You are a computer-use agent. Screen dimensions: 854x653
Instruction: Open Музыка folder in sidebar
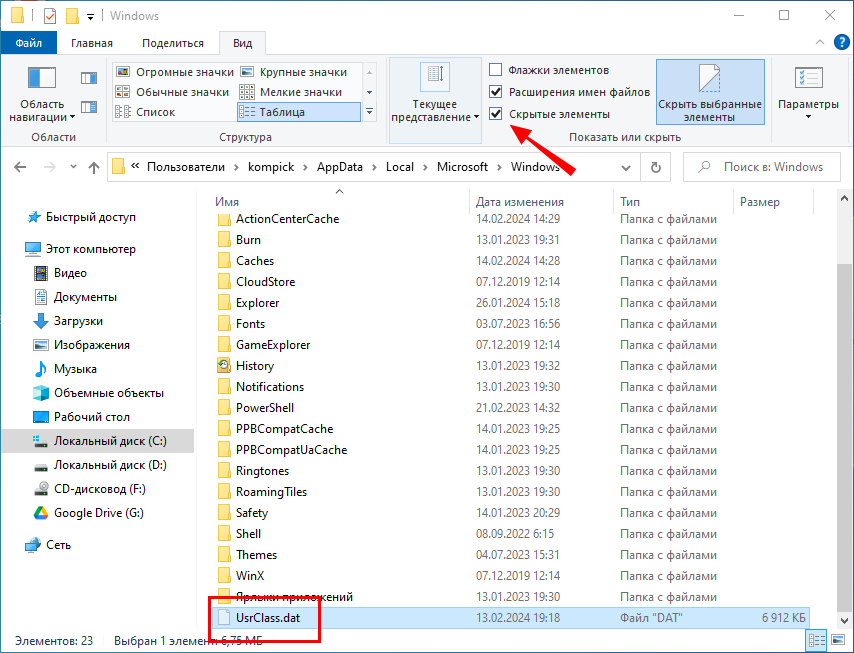tap(65, 369)
